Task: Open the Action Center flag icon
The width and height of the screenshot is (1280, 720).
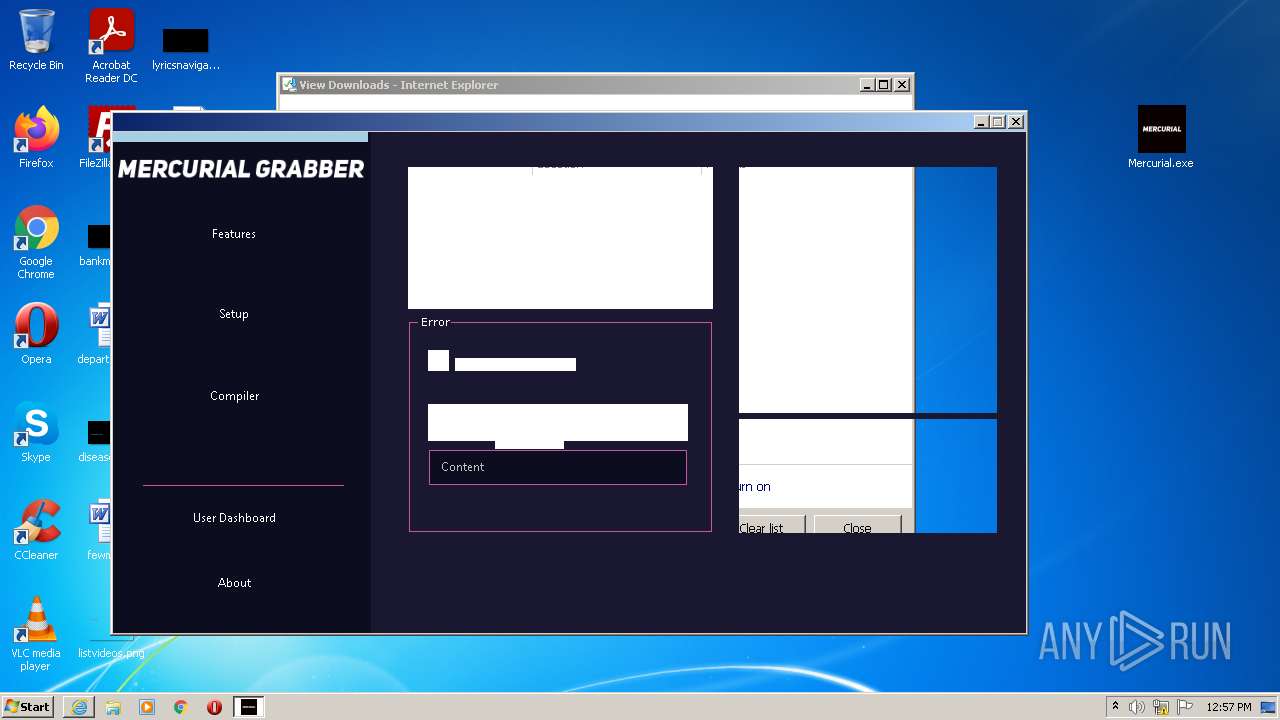Action: pyautogui.click(x=1185, y=707)
